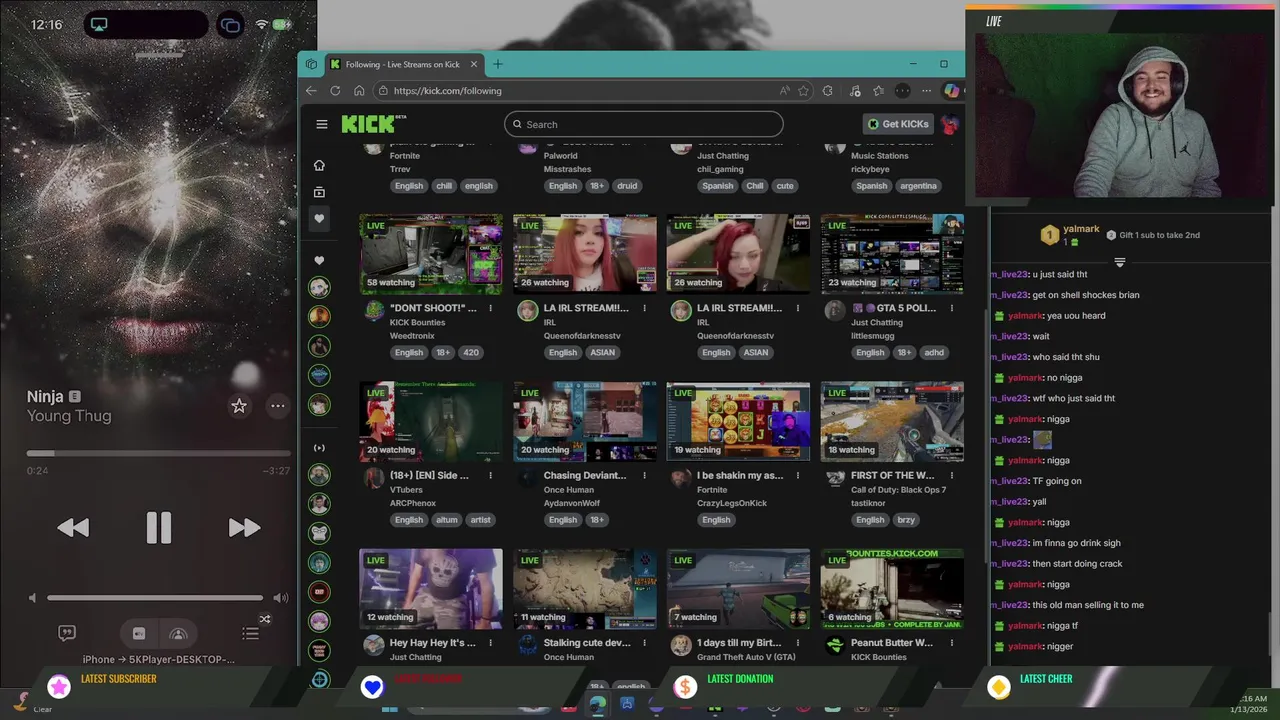The width and height of the screenshot is (1280, 720).
Task: Open options menu for Chasing Deviant stream
Action: coord(644,475)
